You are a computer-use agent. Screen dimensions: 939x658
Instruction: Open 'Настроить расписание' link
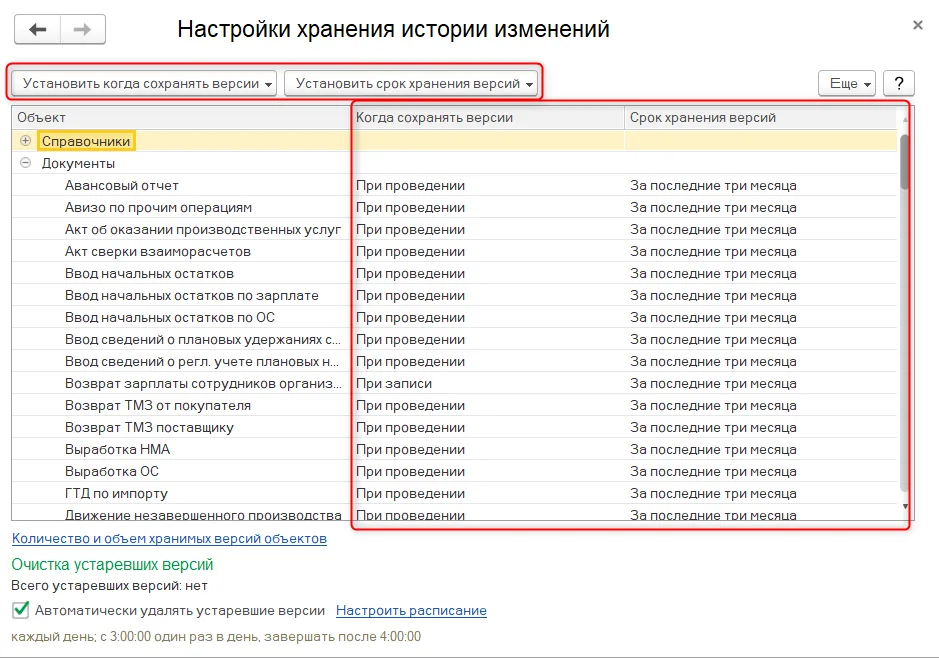pyautogui.click(x=411, y=610)
